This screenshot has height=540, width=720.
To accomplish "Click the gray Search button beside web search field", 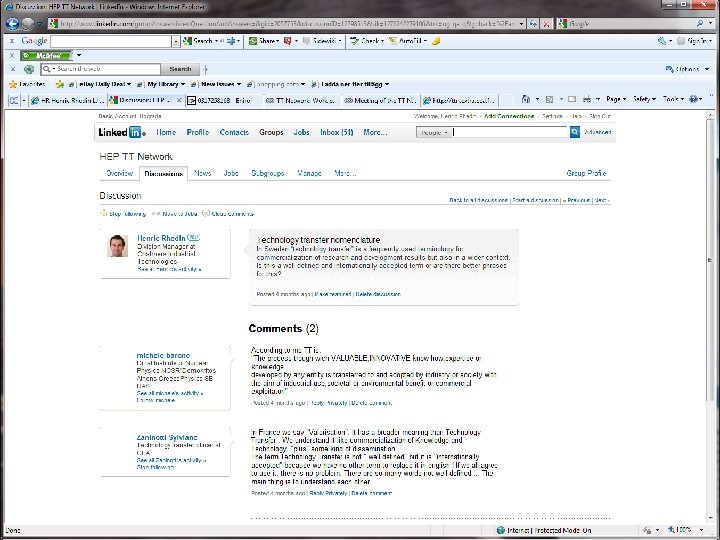I will (180, 69).
